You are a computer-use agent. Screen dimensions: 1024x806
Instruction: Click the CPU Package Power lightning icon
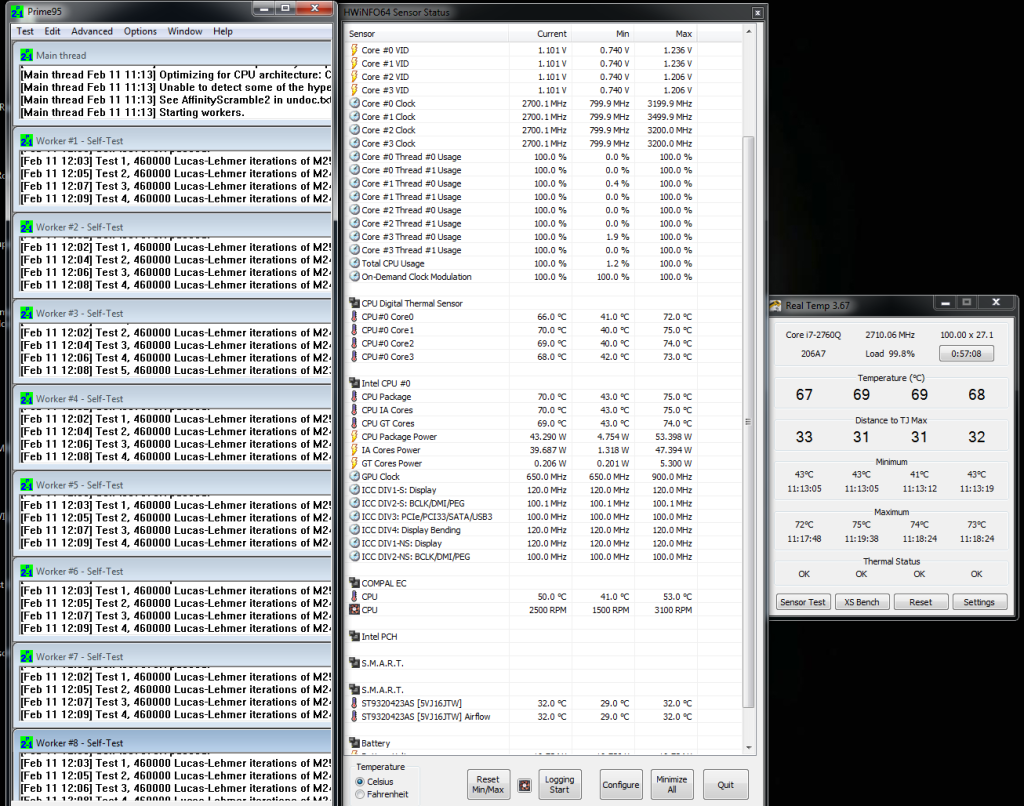click(352, 435)
